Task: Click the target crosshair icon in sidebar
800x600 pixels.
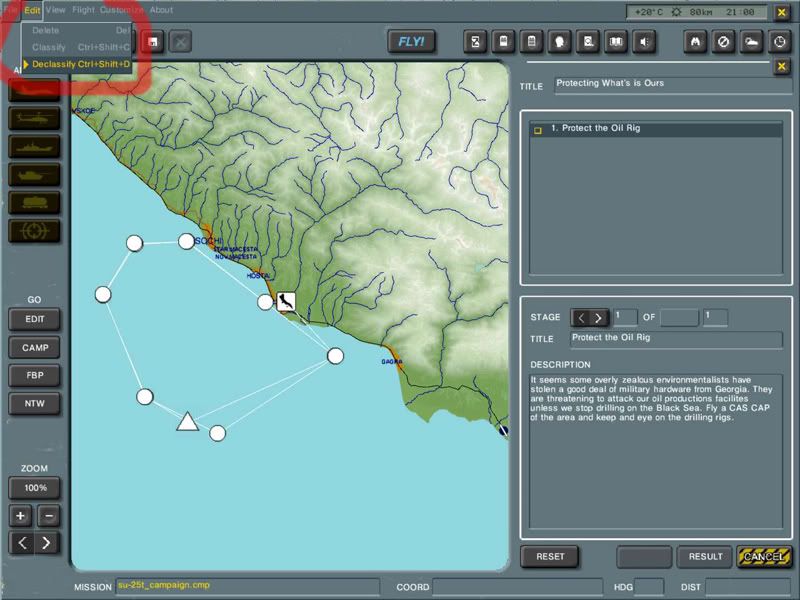Action: (x=34, y=232)
